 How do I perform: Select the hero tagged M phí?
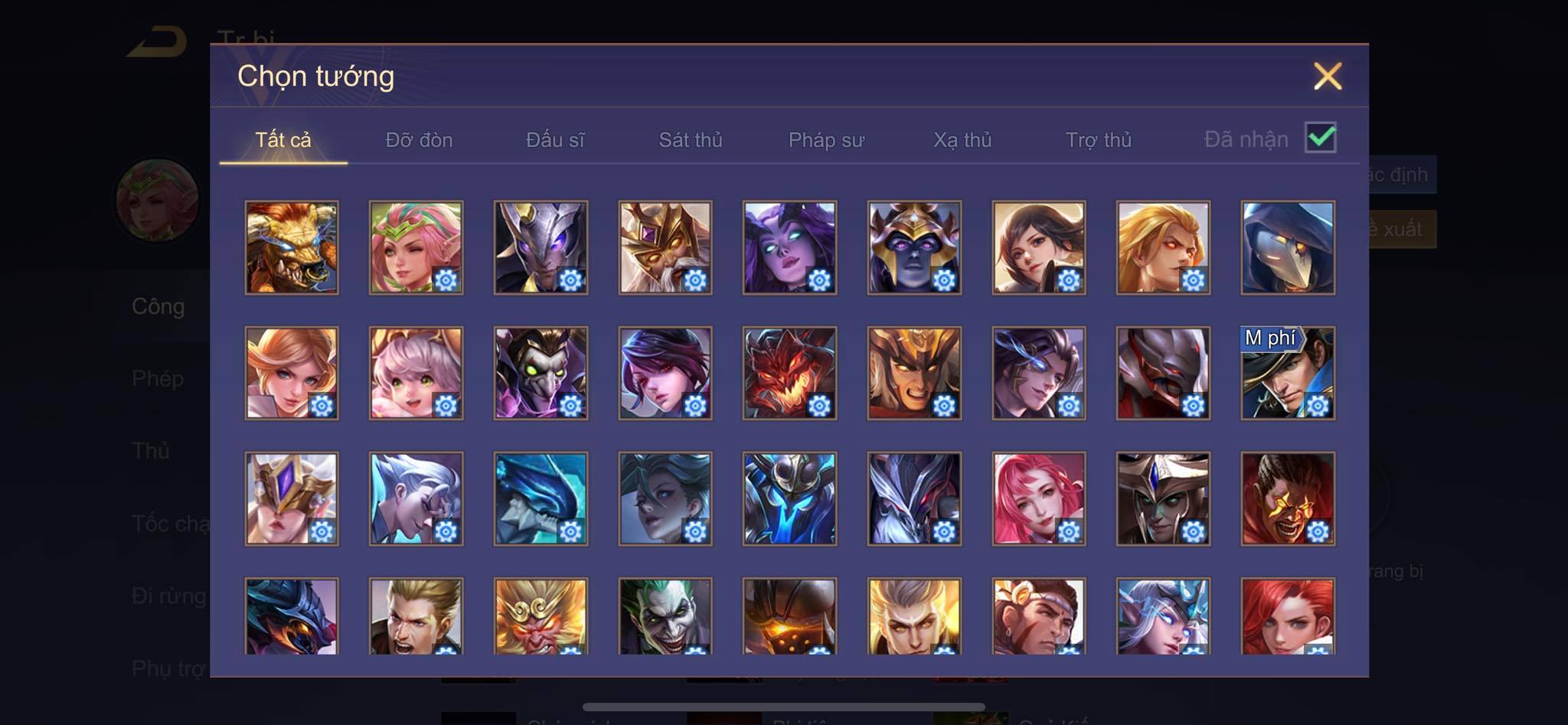tap(1288, 374)
